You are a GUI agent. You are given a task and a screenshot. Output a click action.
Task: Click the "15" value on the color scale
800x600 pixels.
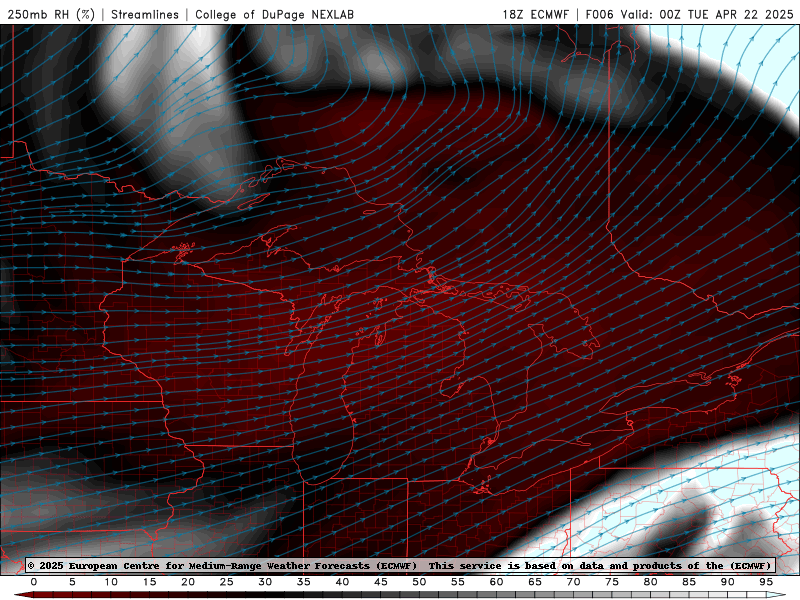point(149,582)
